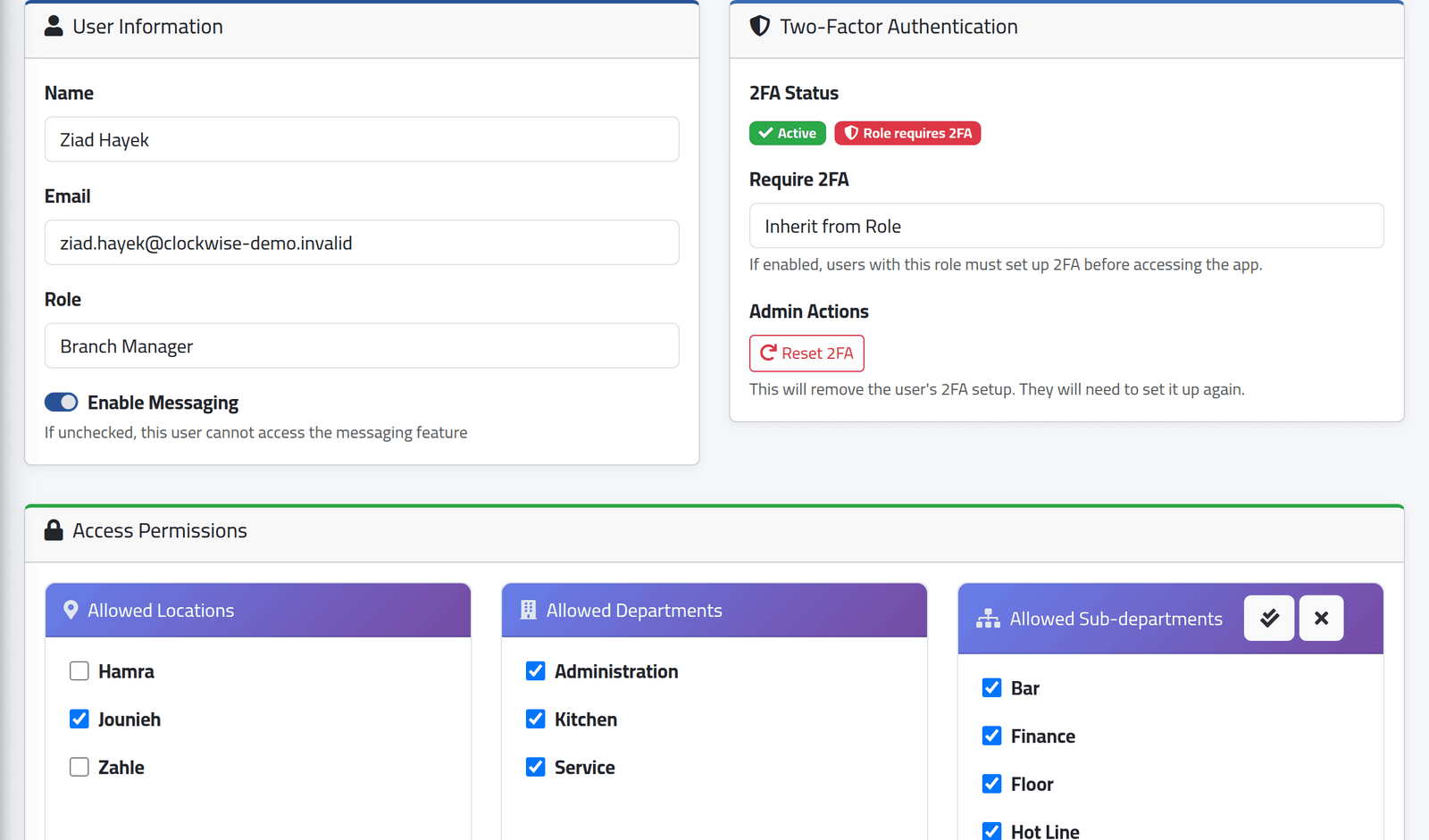The height and width of the screenshot is (840, 1429).
Task: Uncheck the Bar sub-department checkbox
Action: 992,688
